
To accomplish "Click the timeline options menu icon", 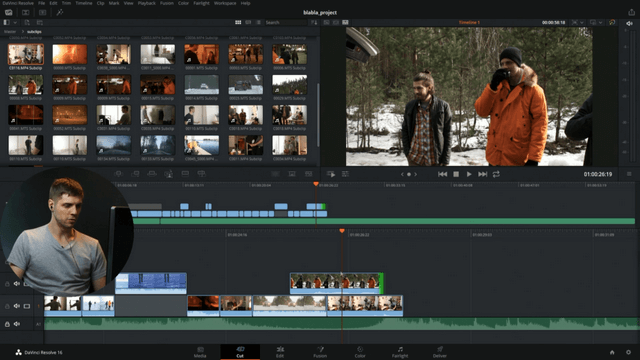I will (629, 174).
